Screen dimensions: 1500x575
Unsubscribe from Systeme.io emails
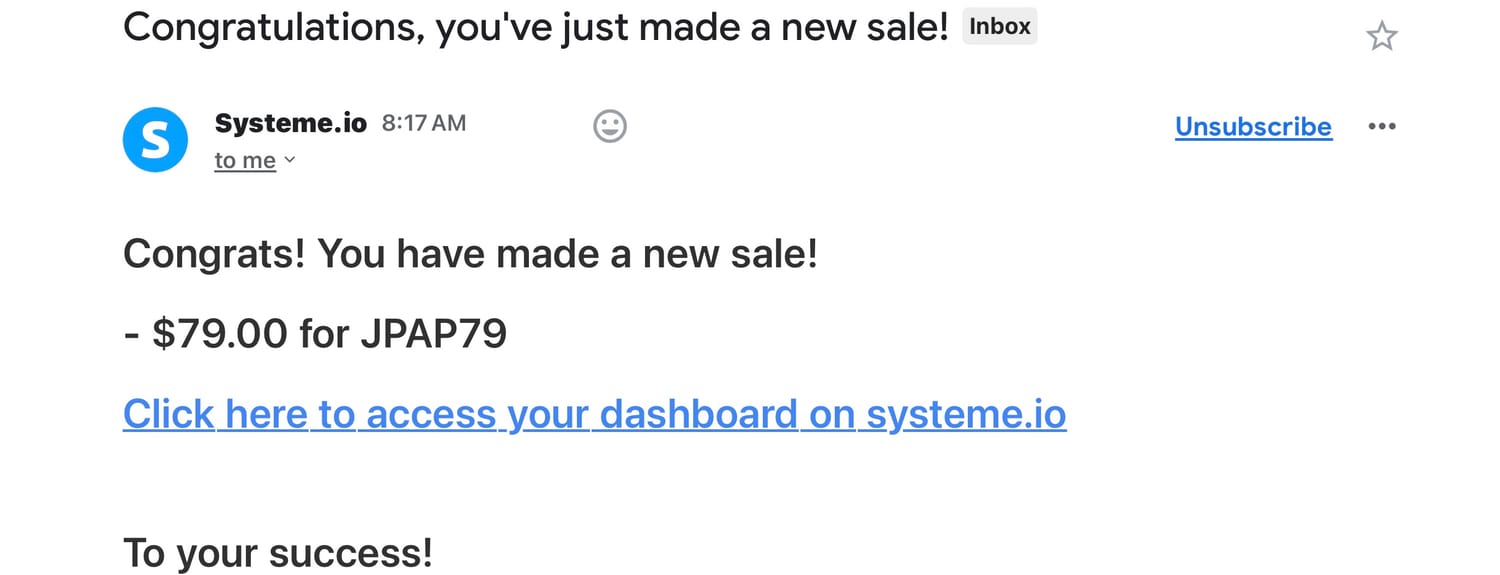tap(1253, 127)
